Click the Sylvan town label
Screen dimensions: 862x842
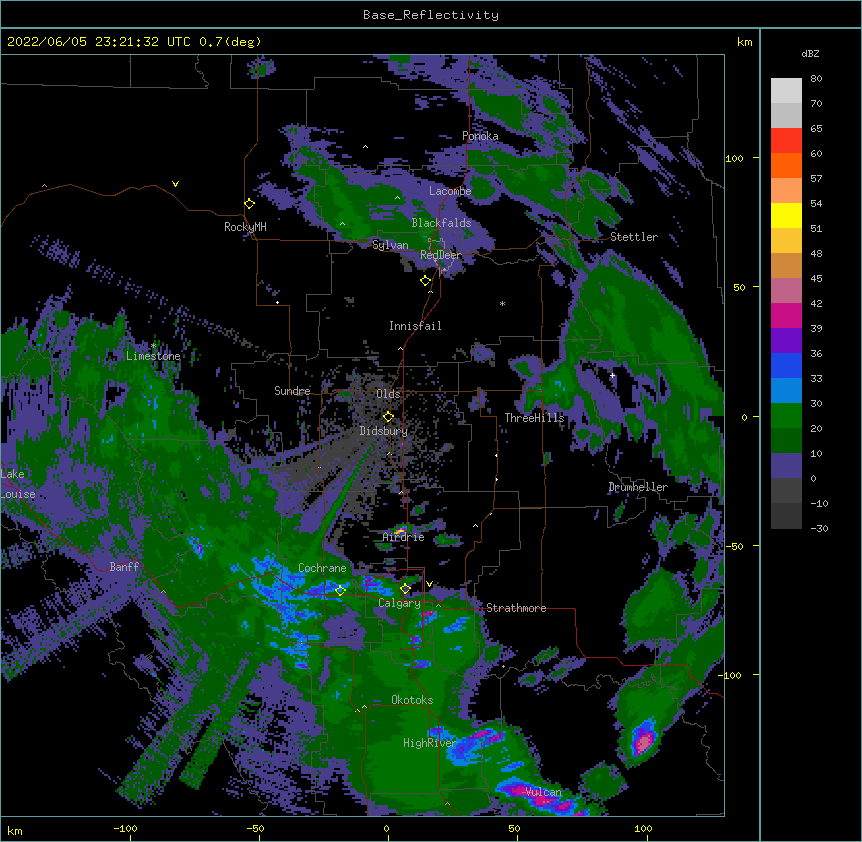[x=390, y=245]
